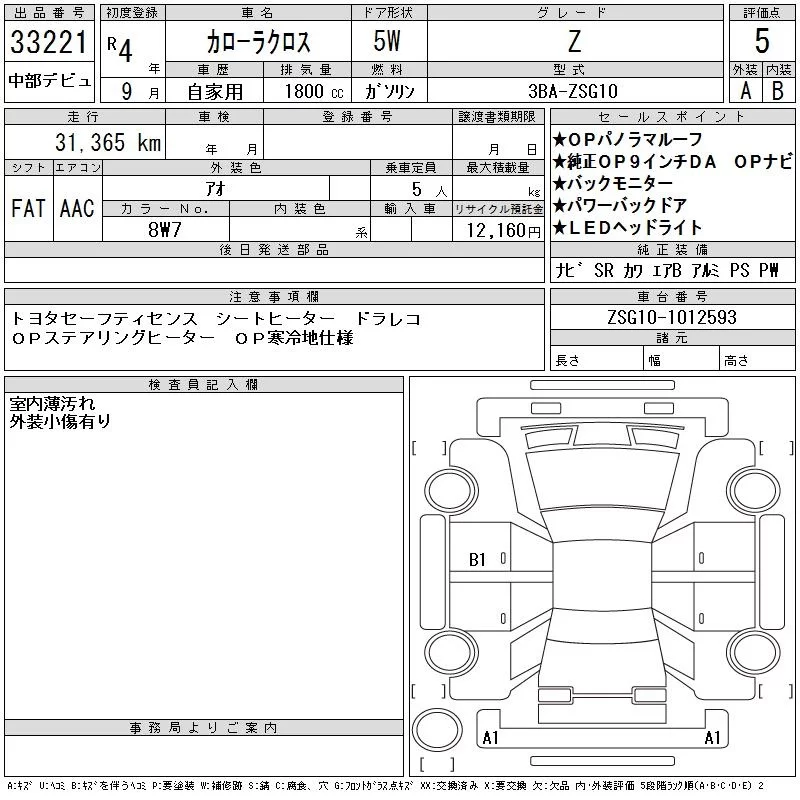This screenshot has height=800, width=800.
Task: Select the exterior grade A cell
Action: 745,90
